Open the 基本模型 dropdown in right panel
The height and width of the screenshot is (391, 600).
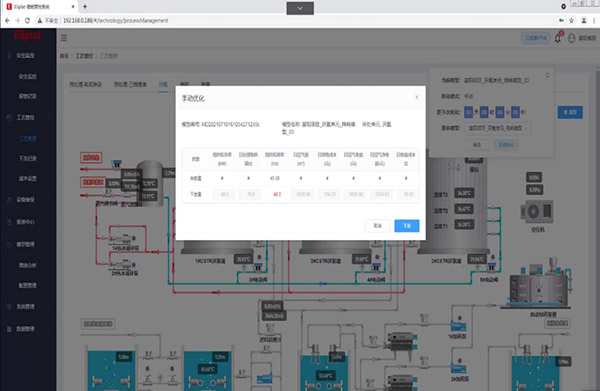point(497,128)
